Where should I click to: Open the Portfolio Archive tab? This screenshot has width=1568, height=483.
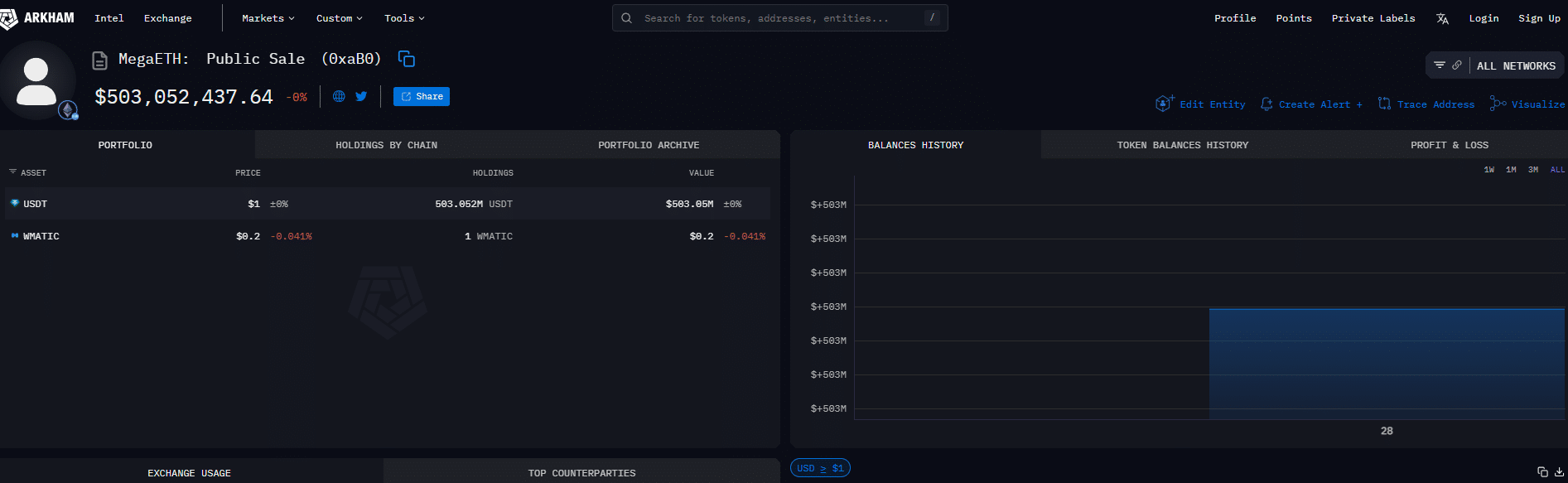pyautogui.click(x=649, y=145)
